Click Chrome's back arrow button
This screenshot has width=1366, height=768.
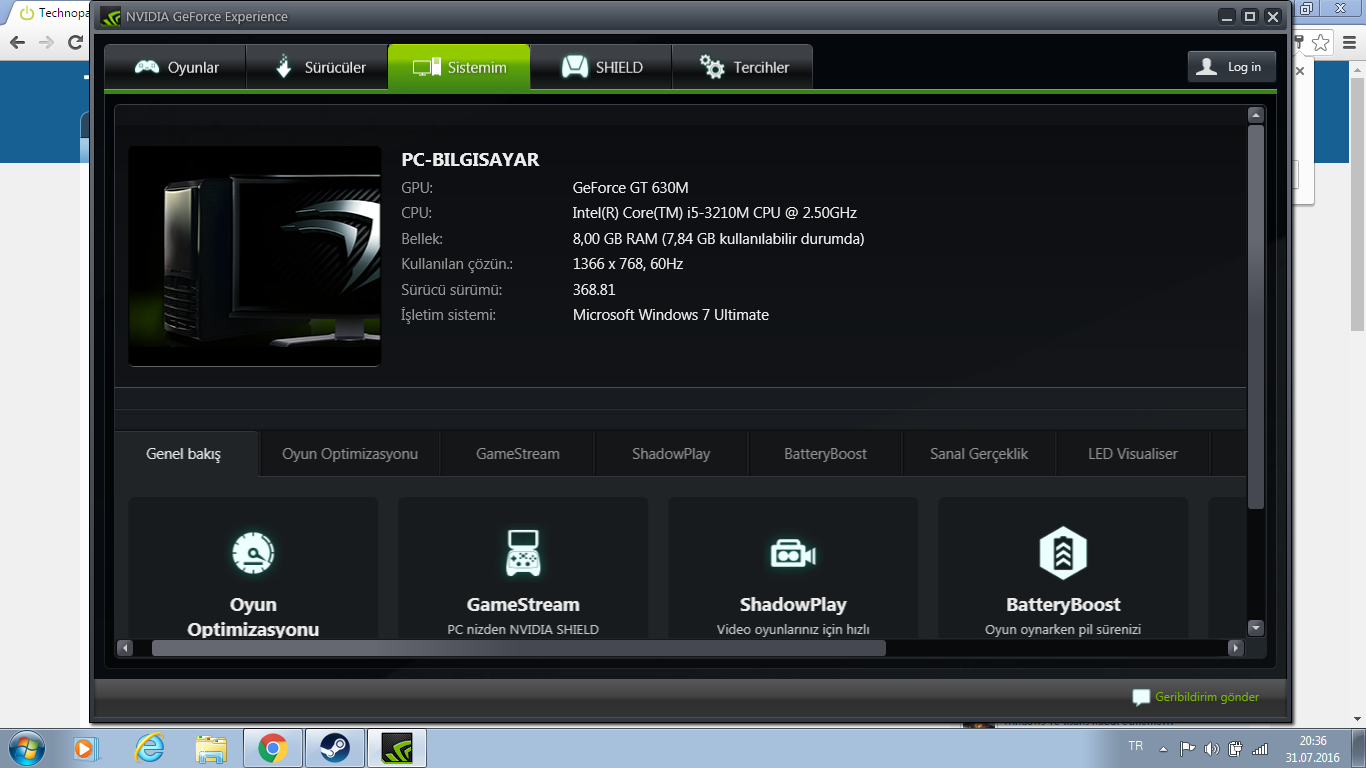17,42
